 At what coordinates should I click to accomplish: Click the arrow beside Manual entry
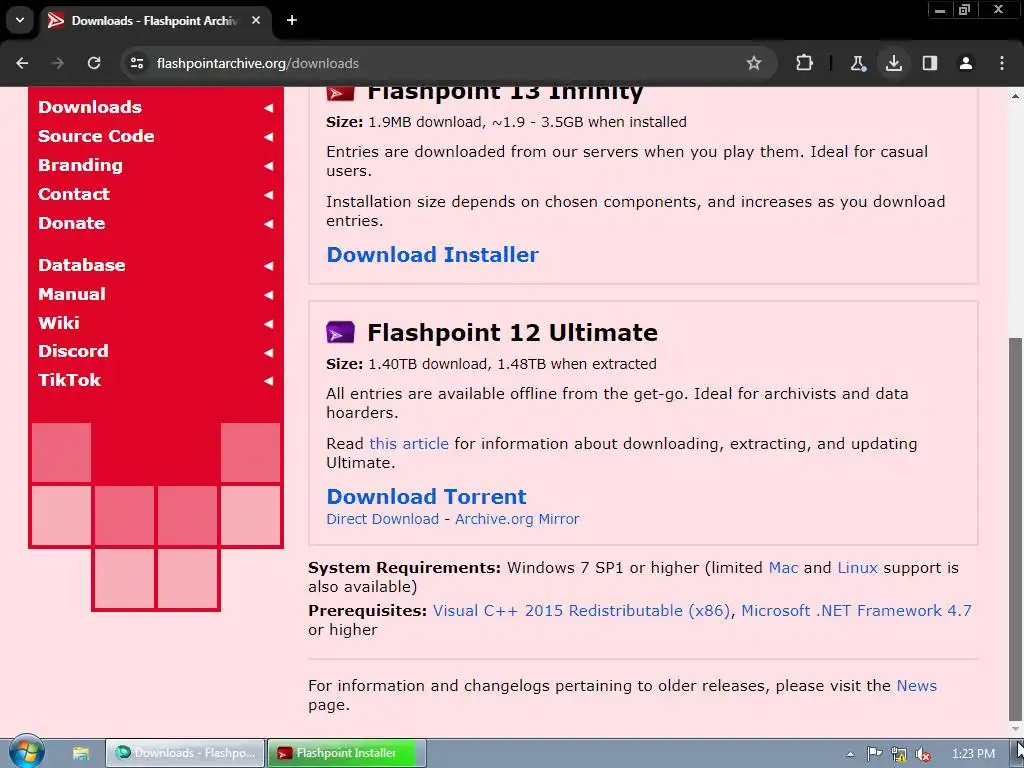[268, 295]
